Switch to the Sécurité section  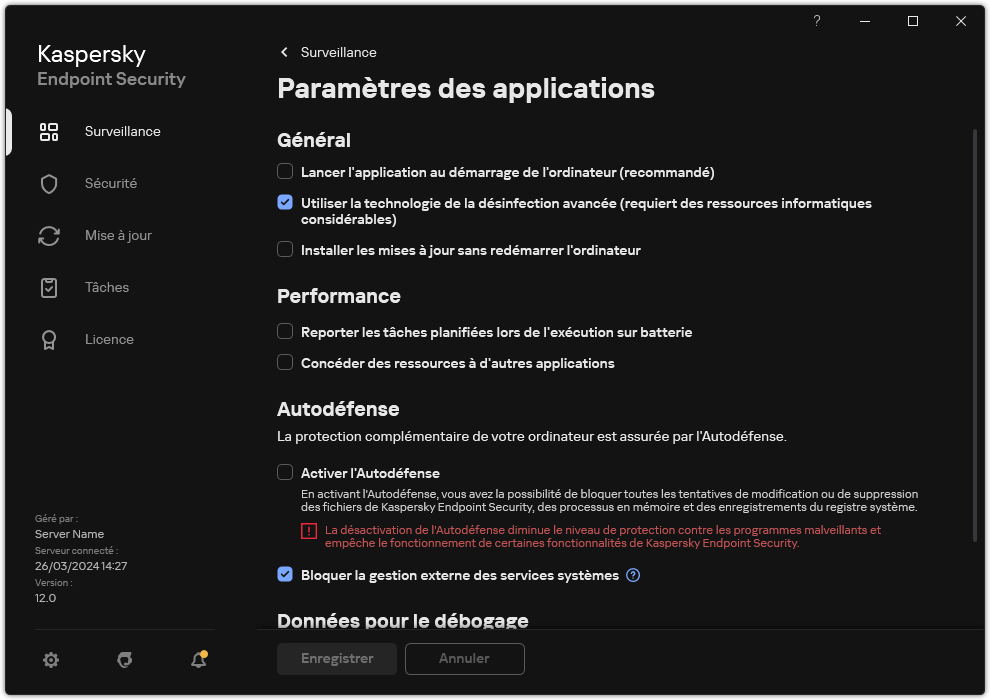click(x=110, y=183)
